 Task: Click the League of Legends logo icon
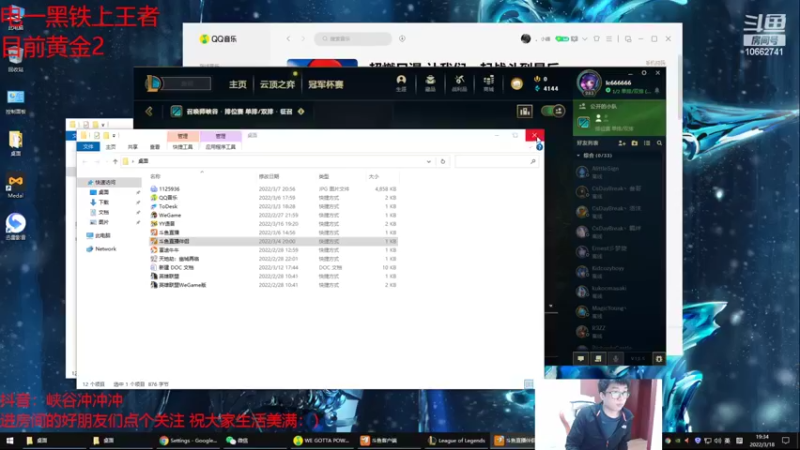(153, 83)
